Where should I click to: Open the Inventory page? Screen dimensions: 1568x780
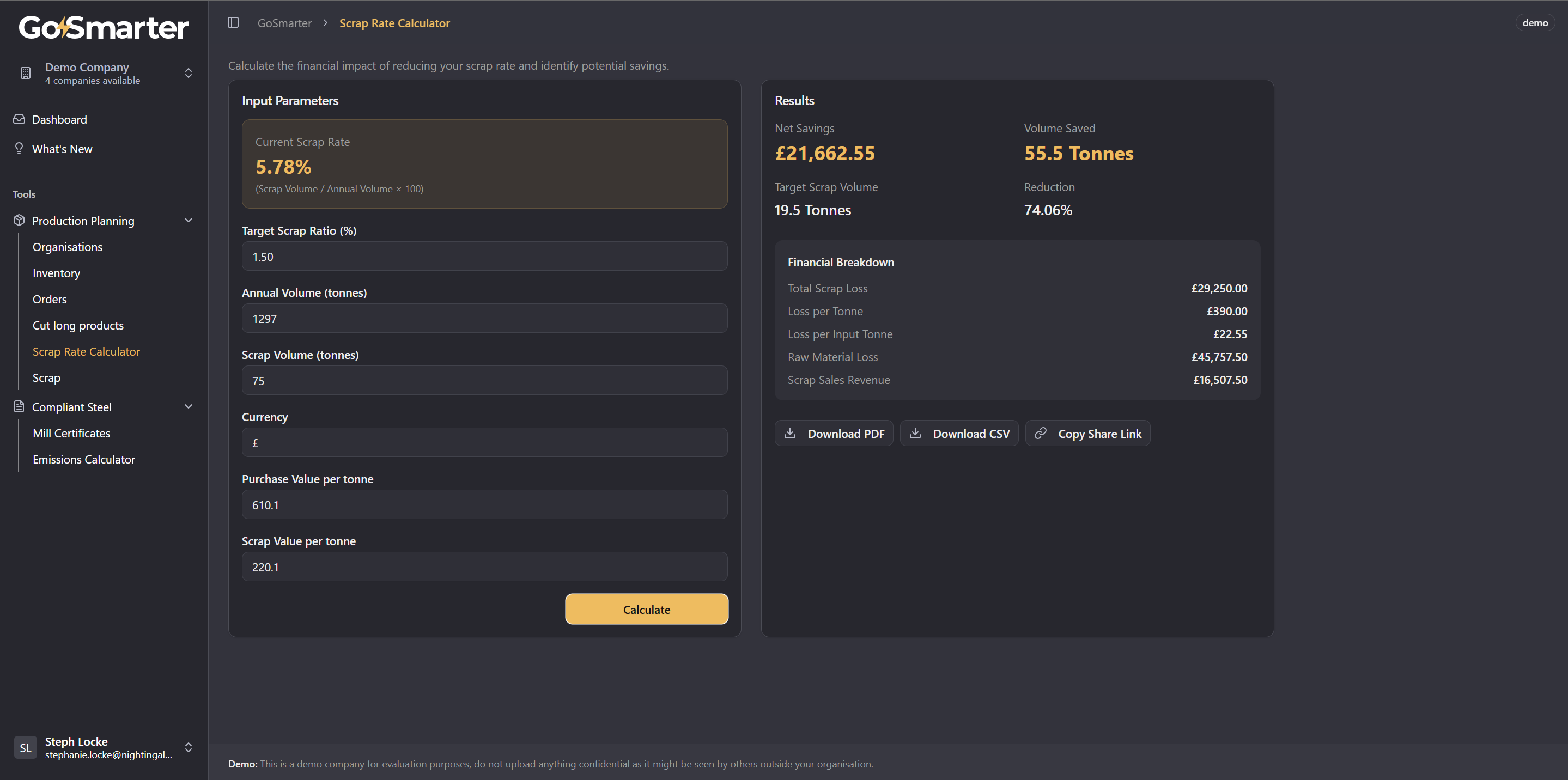(x=56, y=273)
